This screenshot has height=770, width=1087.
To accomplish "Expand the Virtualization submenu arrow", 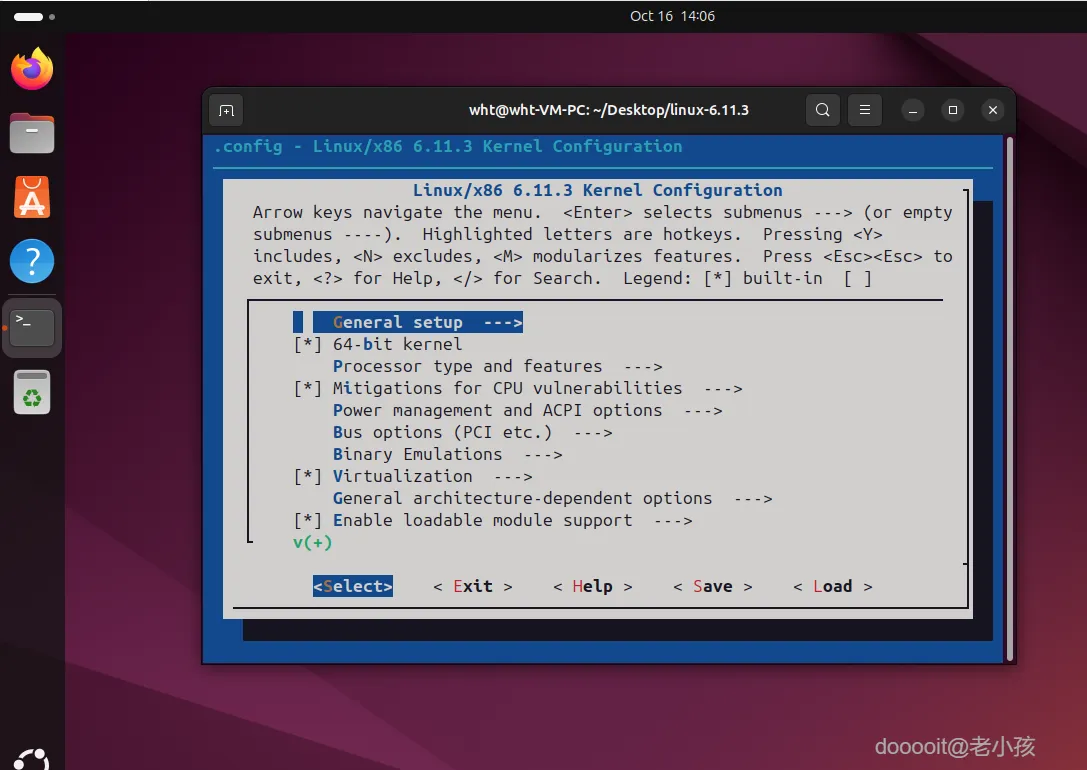I will click(x=513, y=477).
